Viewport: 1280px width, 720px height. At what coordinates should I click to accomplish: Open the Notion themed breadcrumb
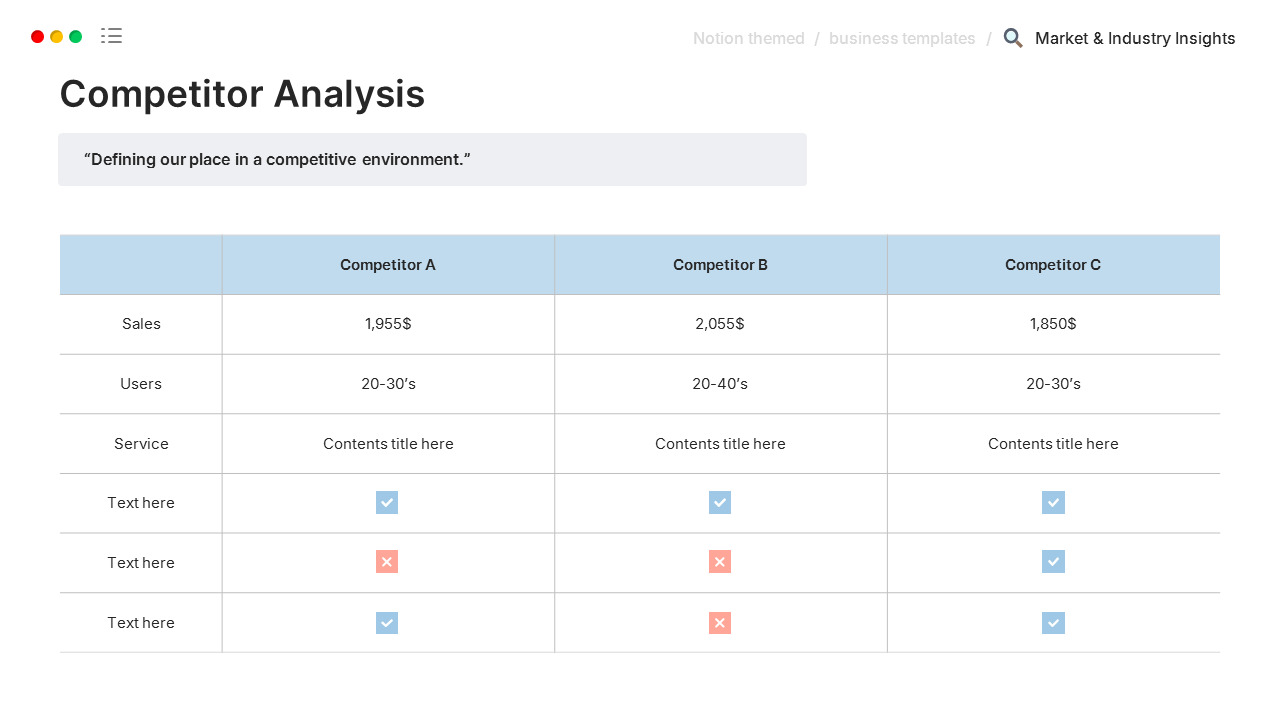748,39
